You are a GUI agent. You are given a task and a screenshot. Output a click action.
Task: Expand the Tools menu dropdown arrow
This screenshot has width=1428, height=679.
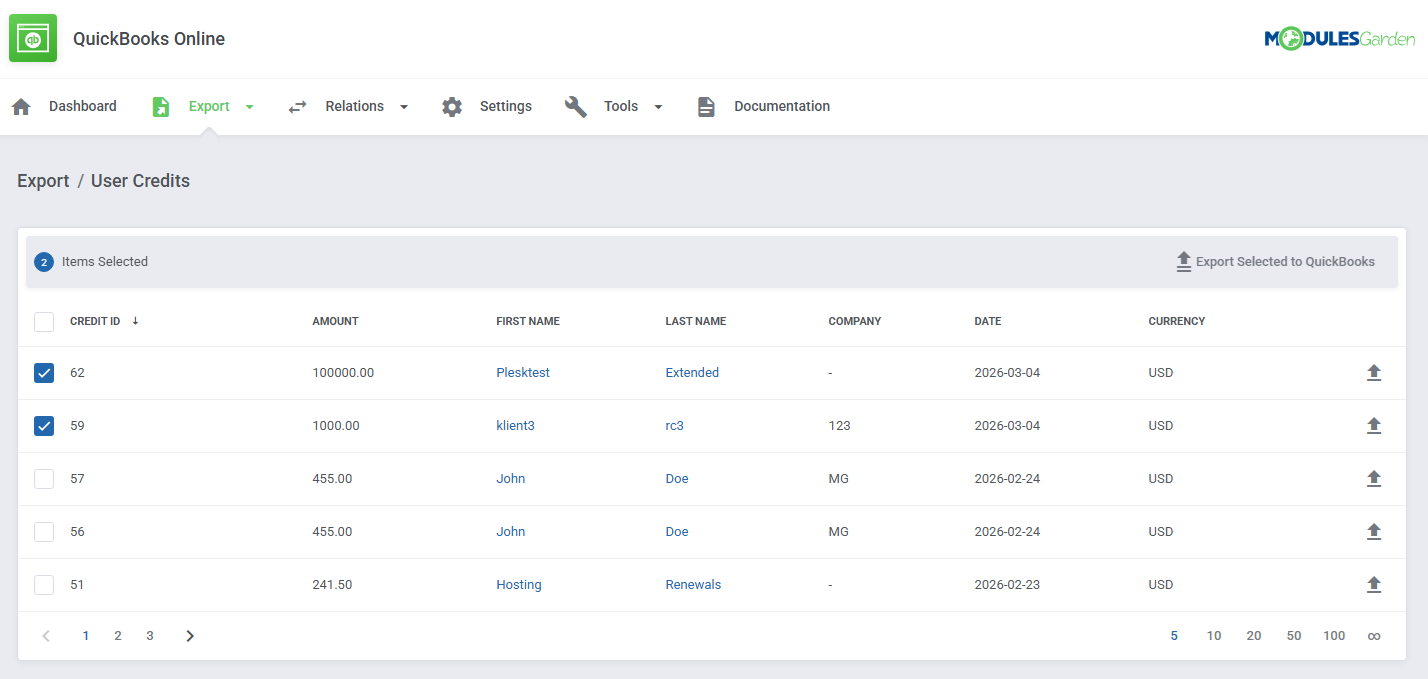(x=658, y=107)
